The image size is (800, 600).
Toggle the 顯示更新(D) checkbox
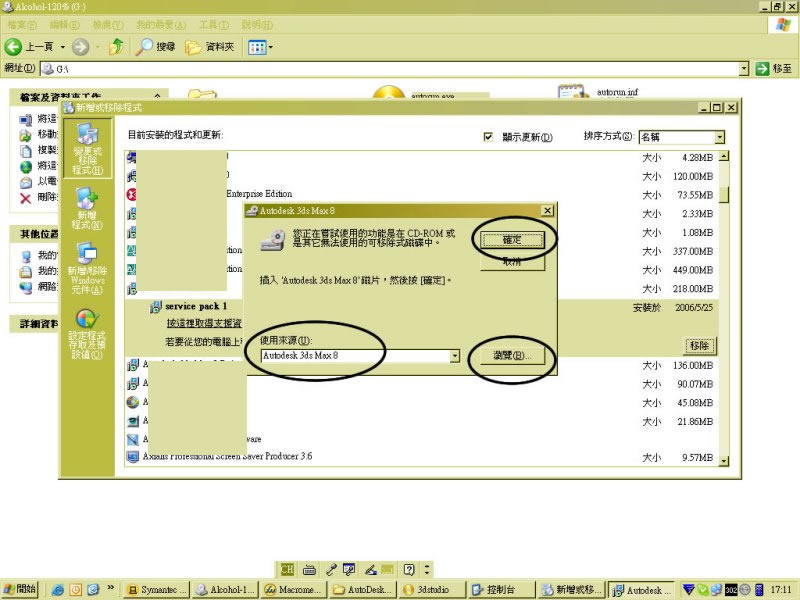[x=488, y=137]
